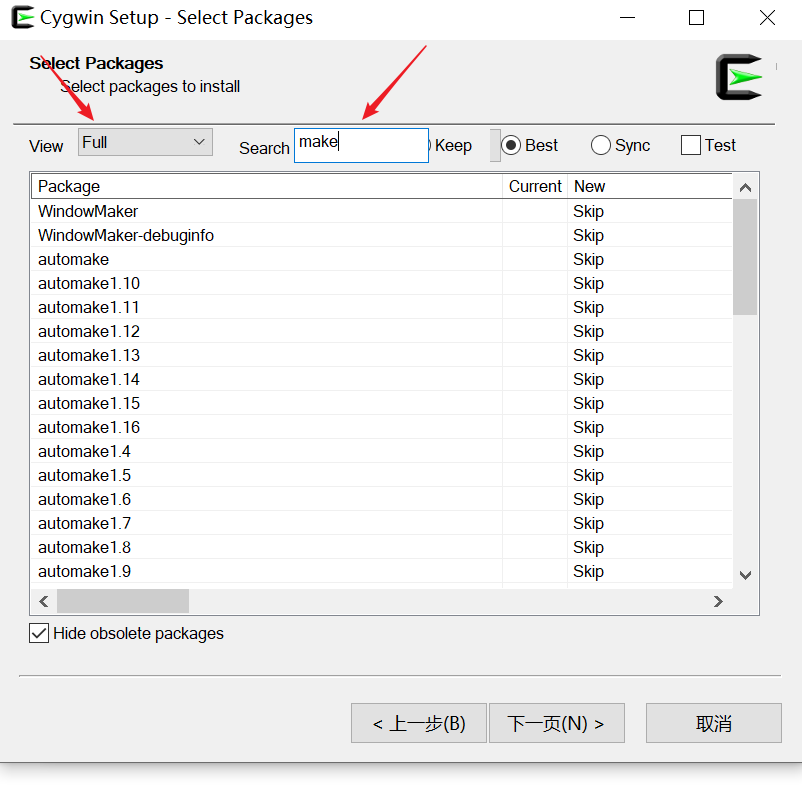Select the Sync radio button
This screenshot has width=802, height=798.
click(x=601, y=145)
